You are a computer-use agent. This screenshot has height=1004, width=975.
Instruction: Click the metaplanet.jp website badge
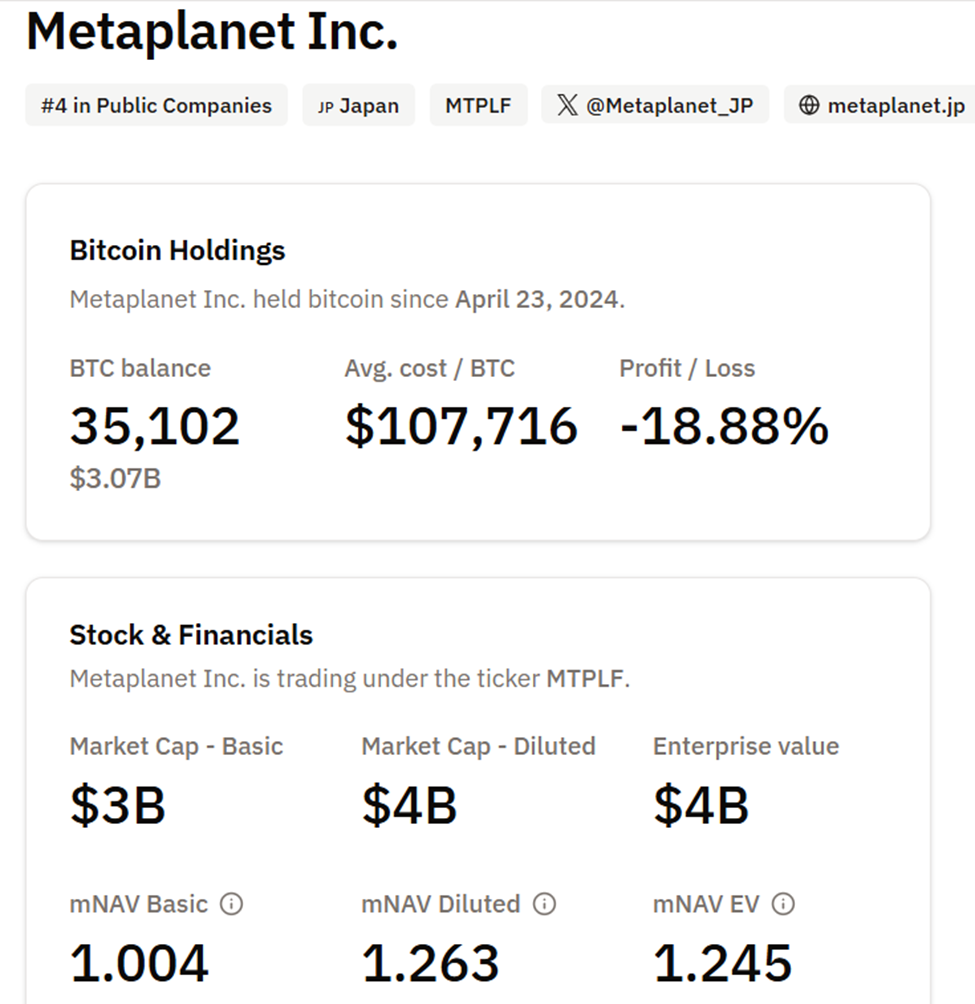click(x=886, y=104)
